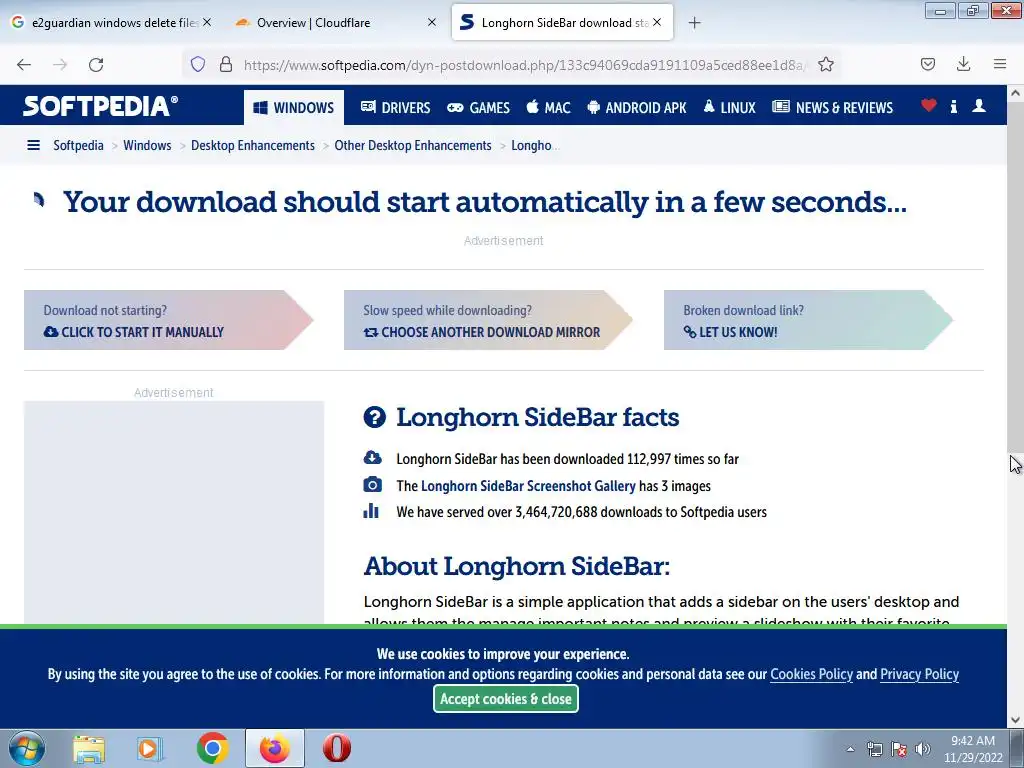1024x768 pixels.
Task: Open the Action Center flag icon
Action: click(899, 749)
